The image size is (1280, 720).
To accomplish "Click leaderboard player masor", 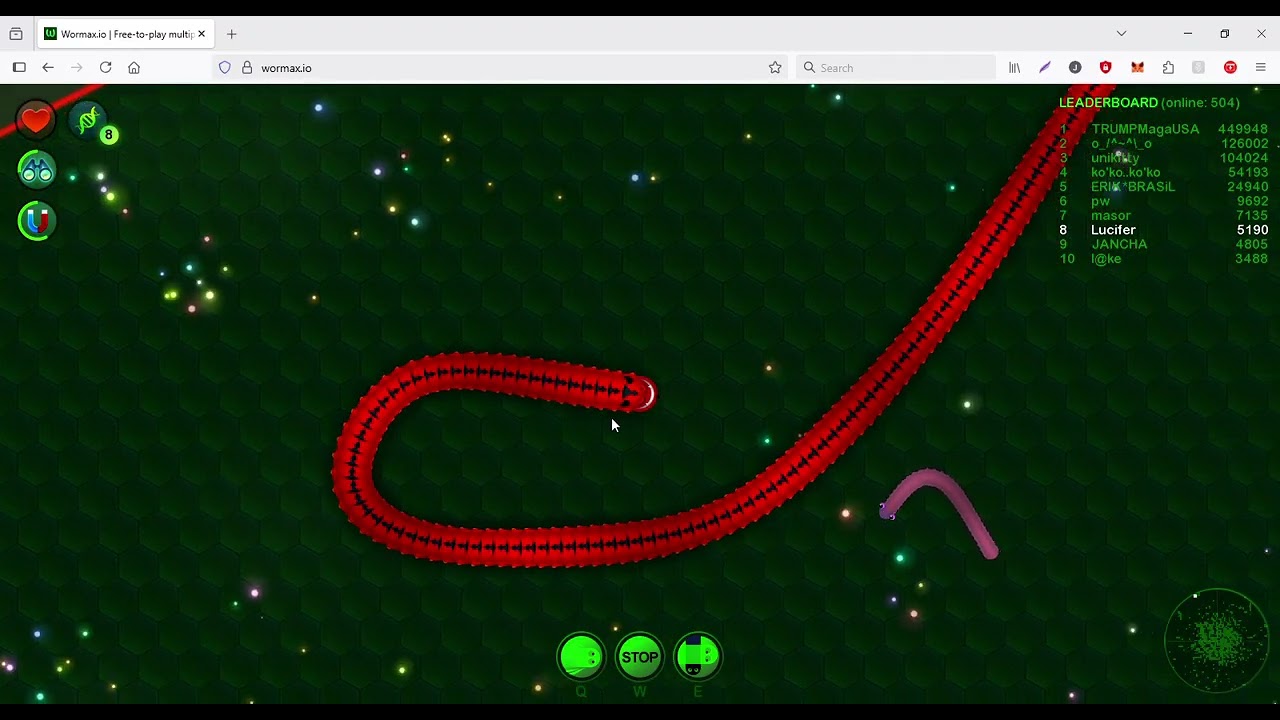I will (x=1111, y=215).
